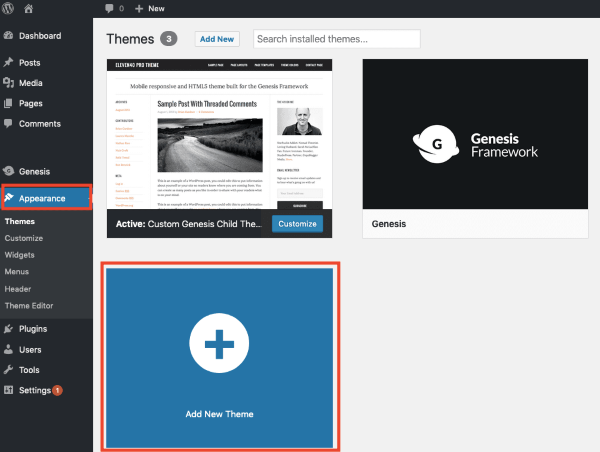This screenshot has width=600, height=452.
Task: Select the Appearance menu item
Action: 46,198
